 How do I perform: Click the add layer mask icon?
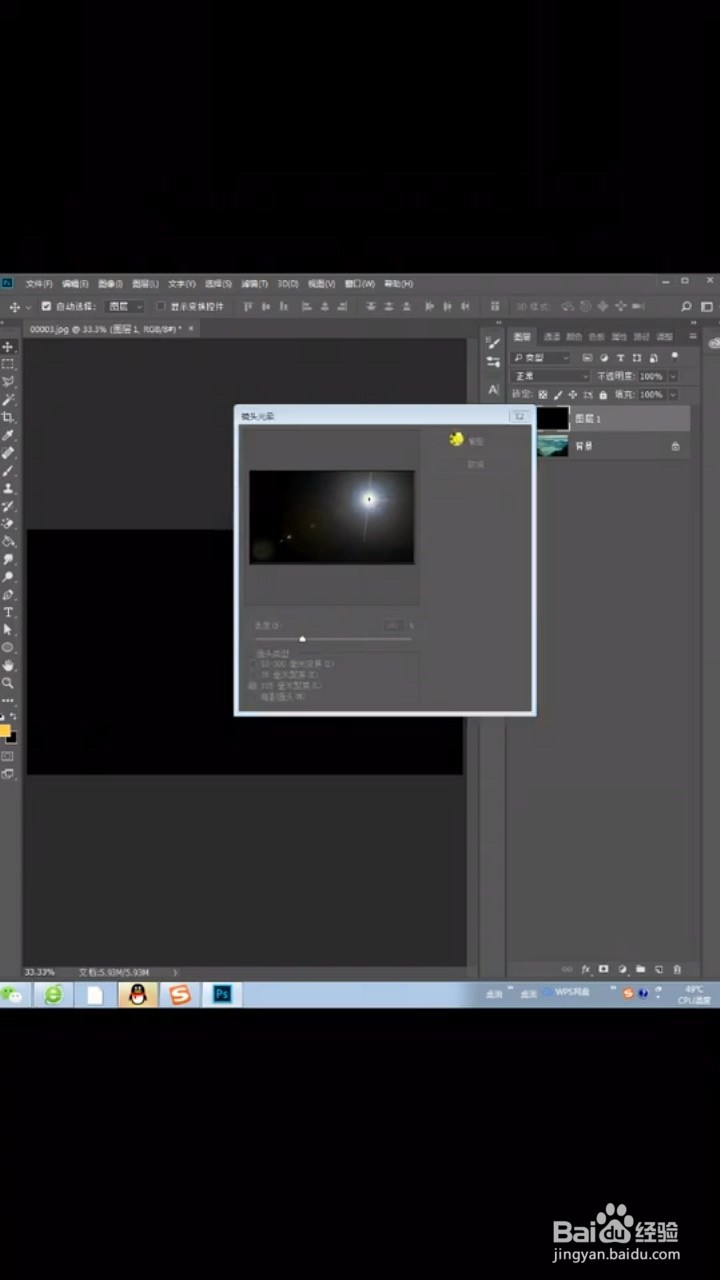[x=604, y=969]
